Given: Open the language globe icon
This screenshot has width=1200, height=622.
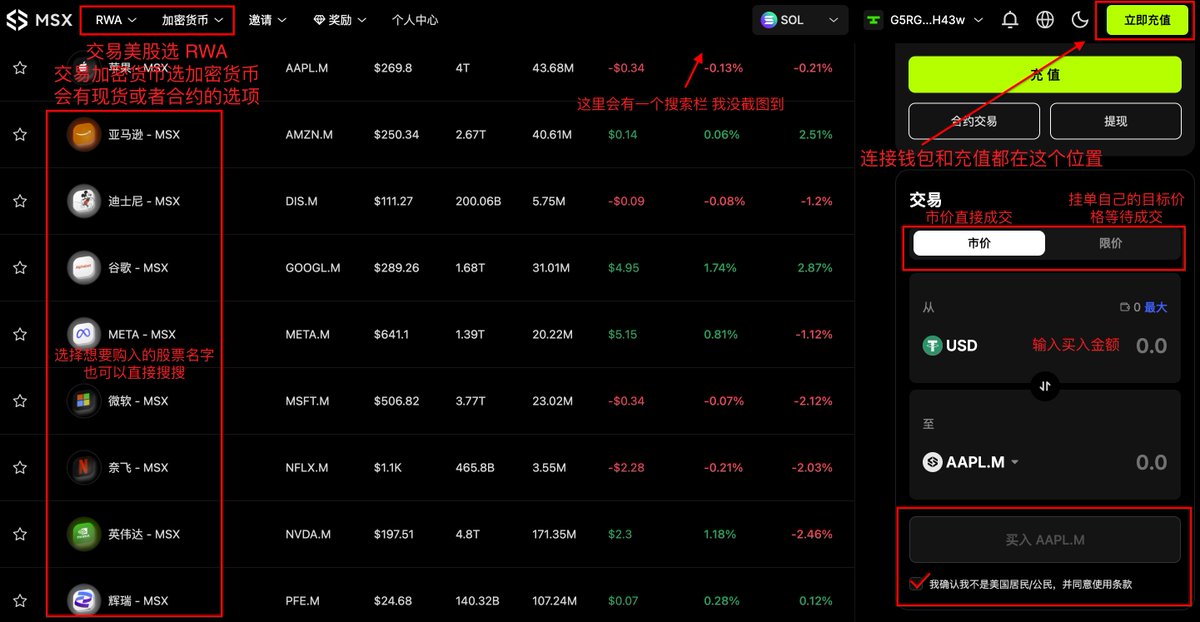Looking at the screenshot, I should 1045,20.
